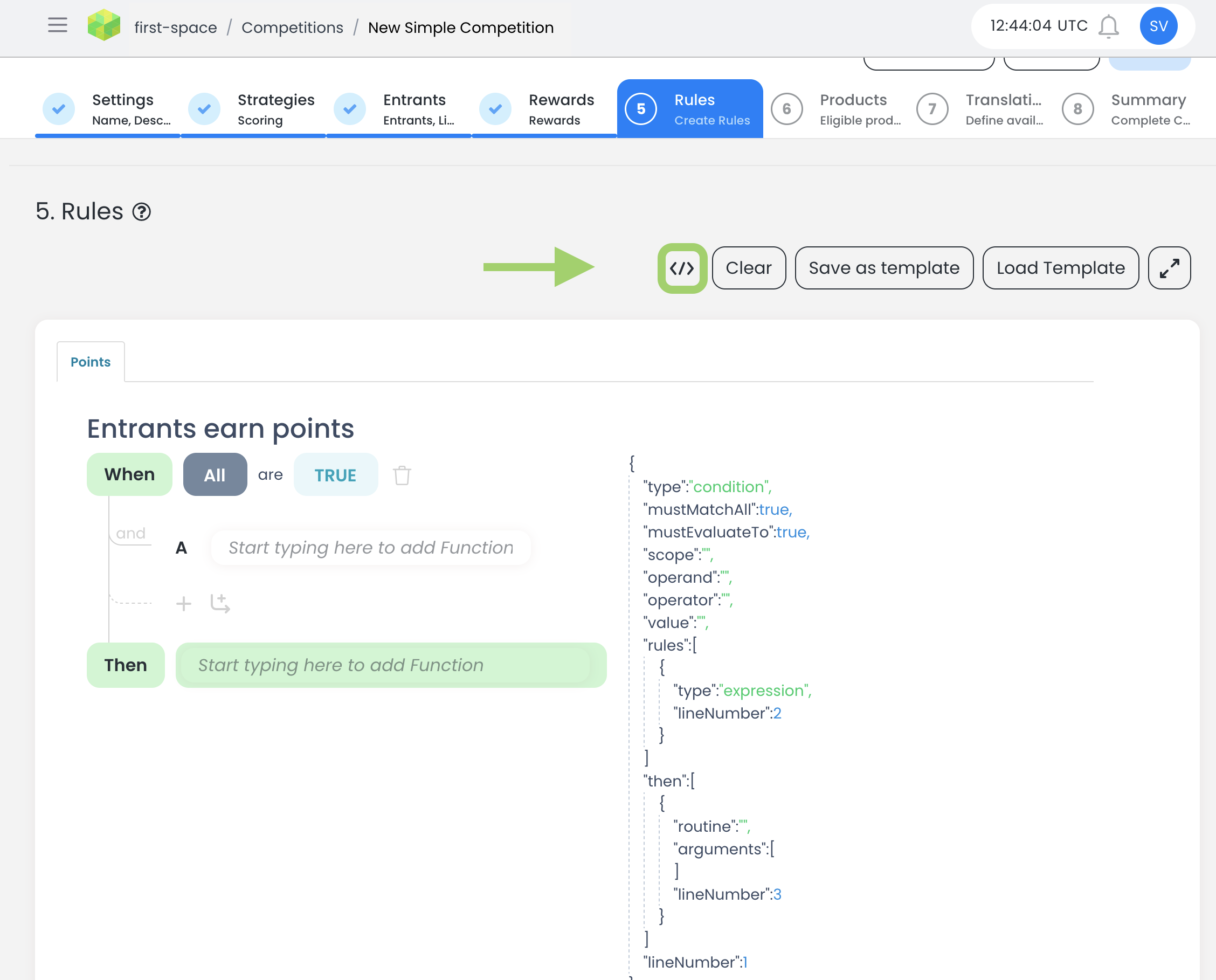The image size is (1216, 980).
Task: Click the UTC clock display
Action: (1039, 26)
